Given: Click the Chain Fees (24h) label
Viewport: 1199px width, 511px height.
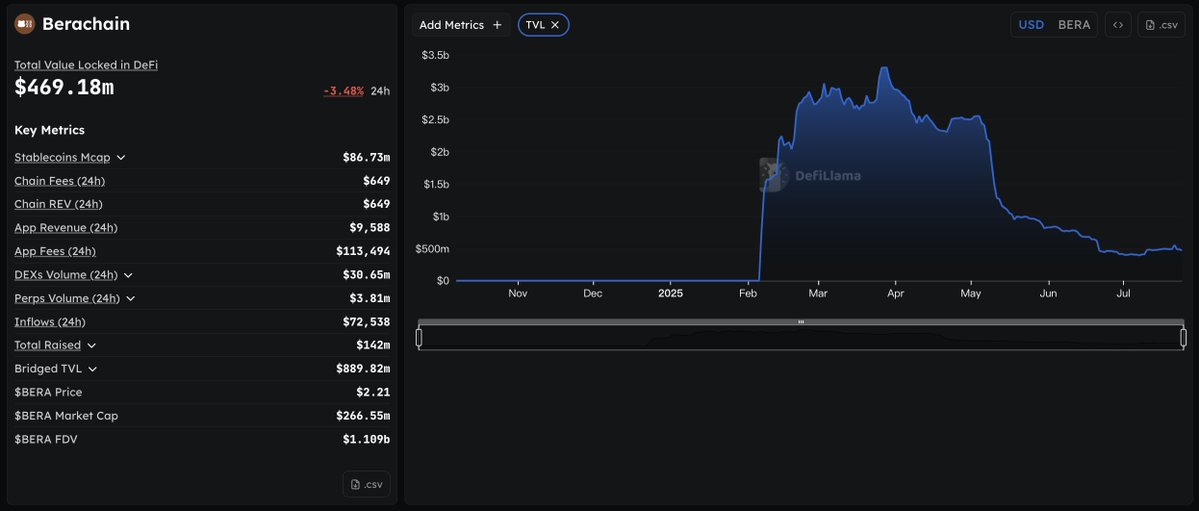Looking at the screenshot, I should 60,181.
